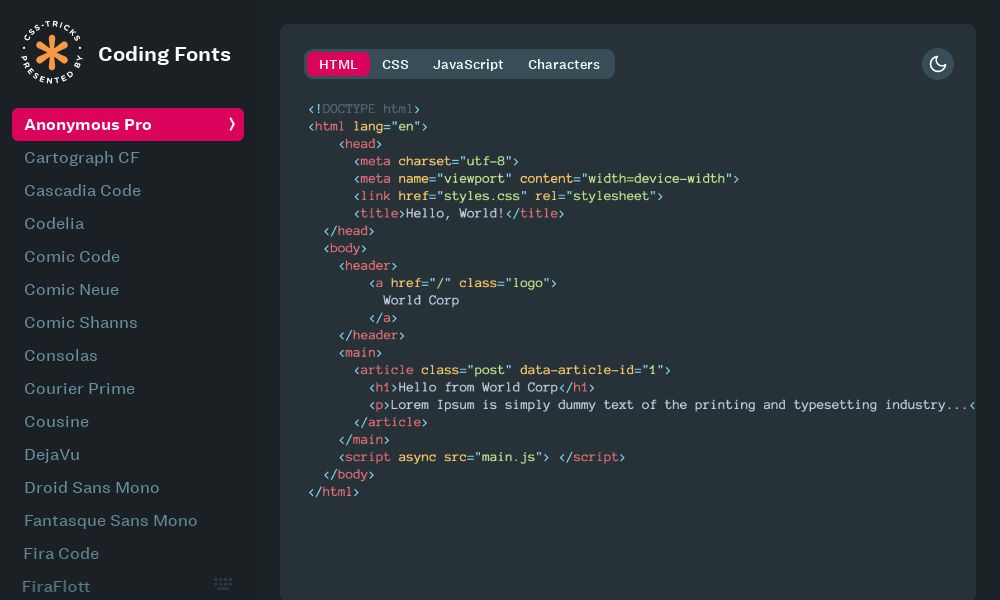
Task: Select the Comic Code font
Action: click(72, 257)
